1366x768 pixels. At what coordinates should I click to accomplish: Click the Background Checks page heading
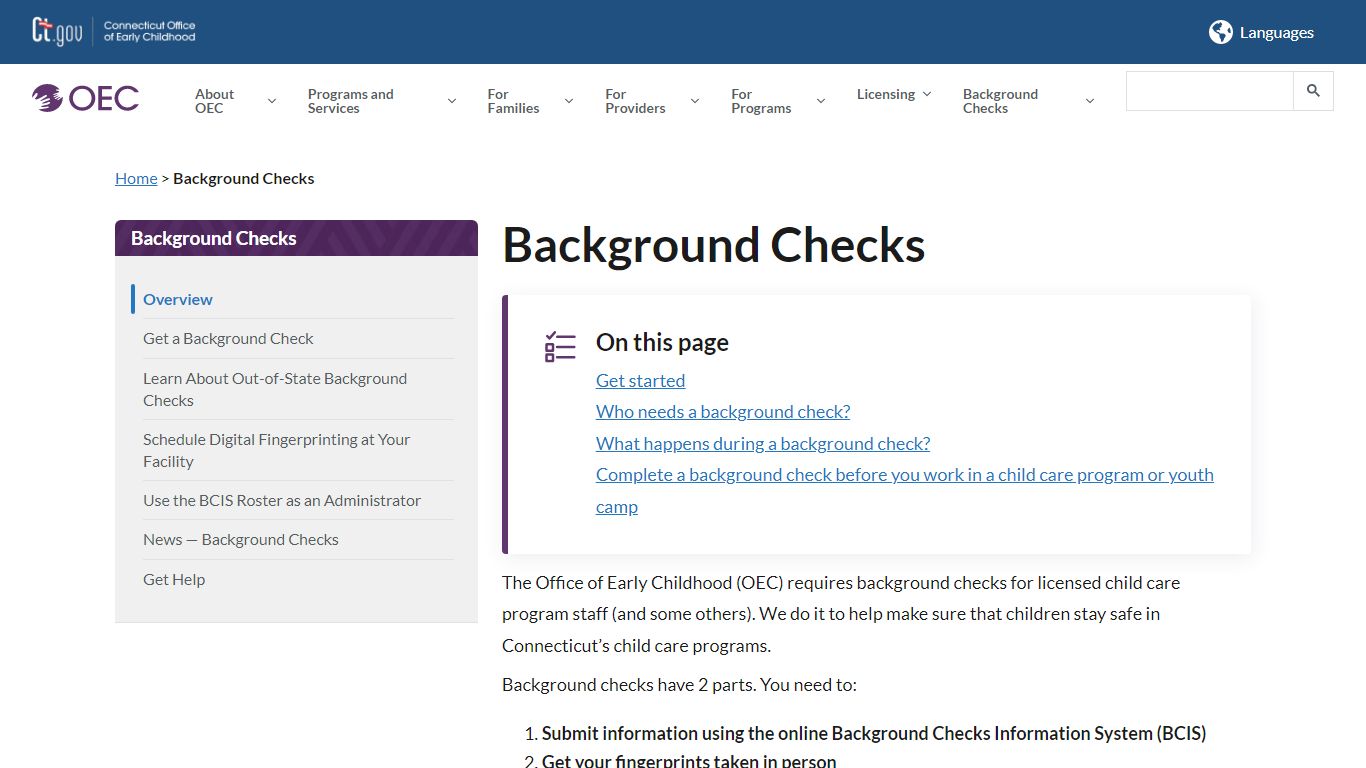pyautogui.click(x=713, y=245)
